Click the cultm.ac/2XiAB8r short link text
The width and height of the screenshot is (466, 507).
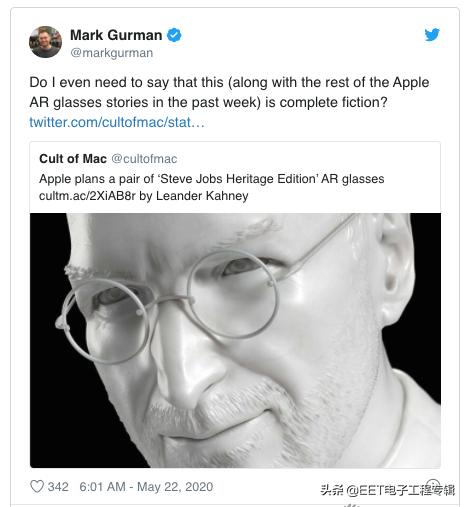(87, 196)
